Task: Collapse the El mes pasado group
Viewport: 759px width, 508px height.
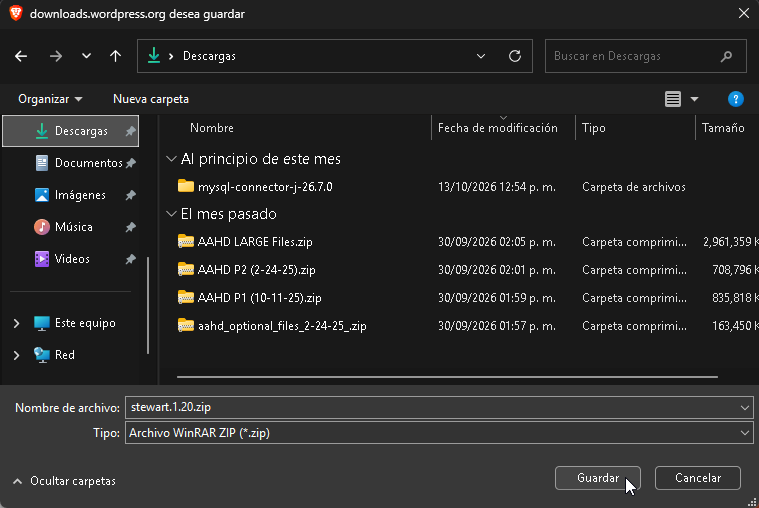Action: pos(171,214)
